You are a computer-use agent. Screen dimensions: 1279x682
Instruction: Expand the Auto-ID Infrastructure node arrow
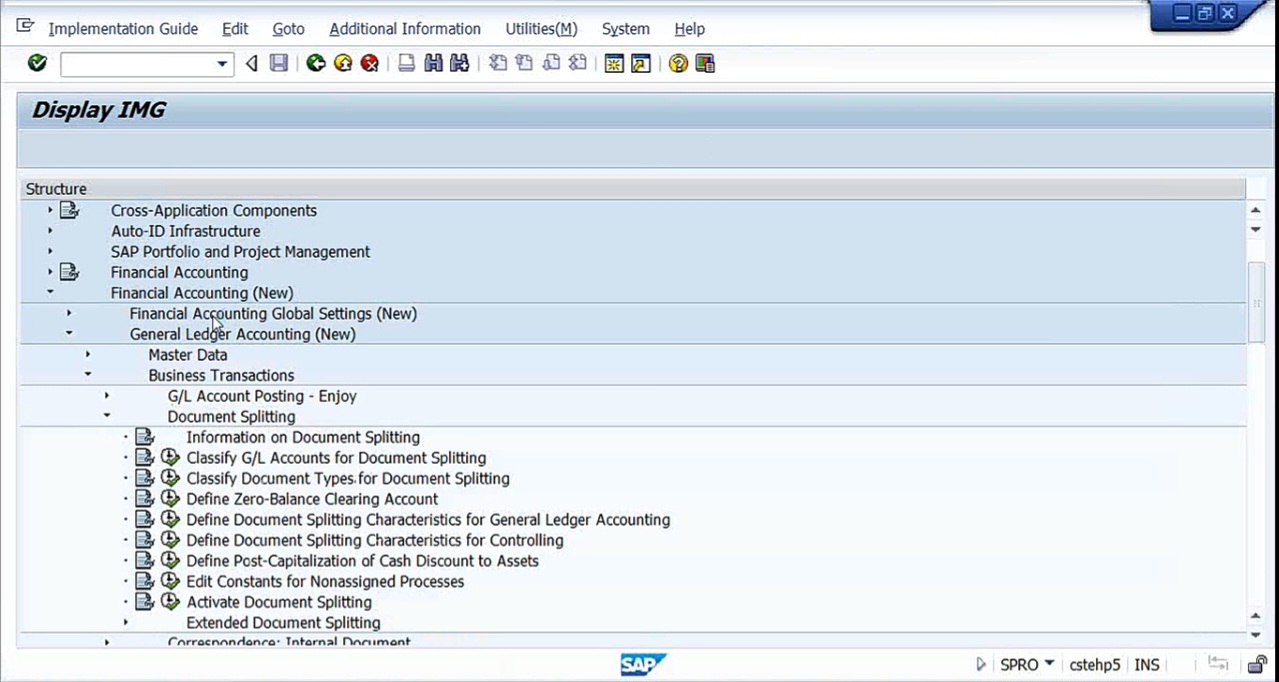click(x=50, y=231)
